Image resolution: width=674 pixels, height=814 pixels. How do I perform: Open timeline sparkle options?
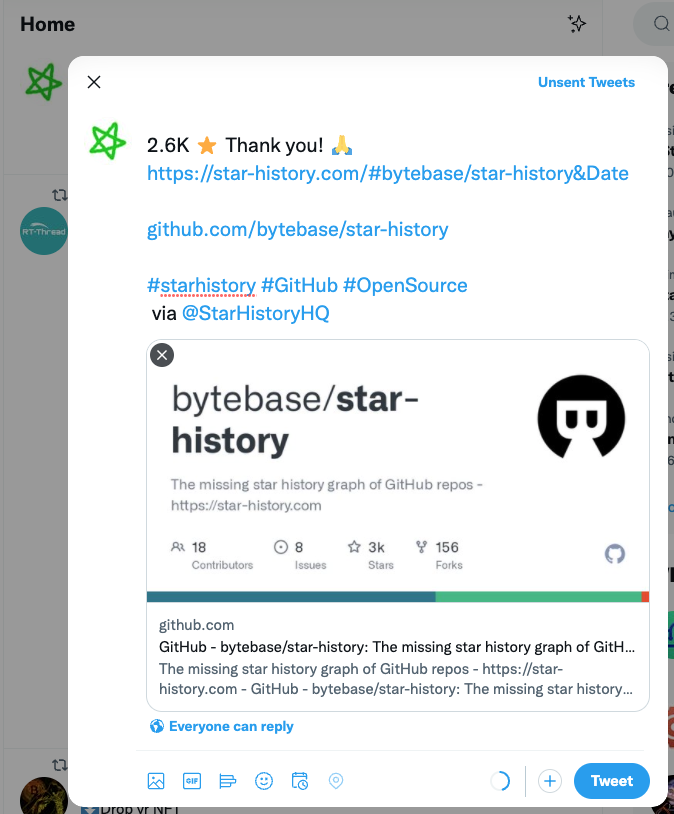[x=577, y=24]
